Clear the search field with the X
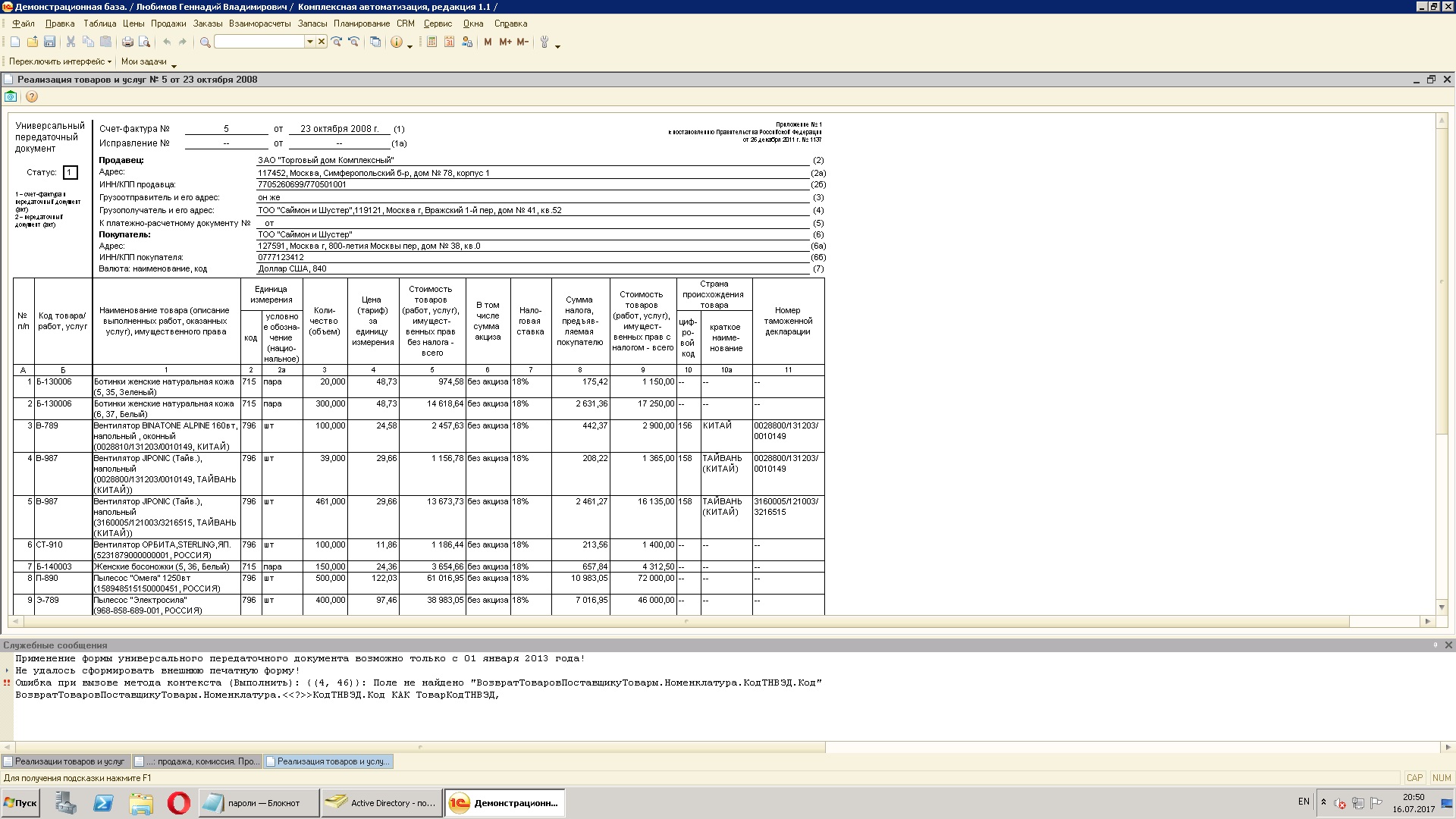Viewport: 1456px width, 819px height. click(x=322, y=42)
